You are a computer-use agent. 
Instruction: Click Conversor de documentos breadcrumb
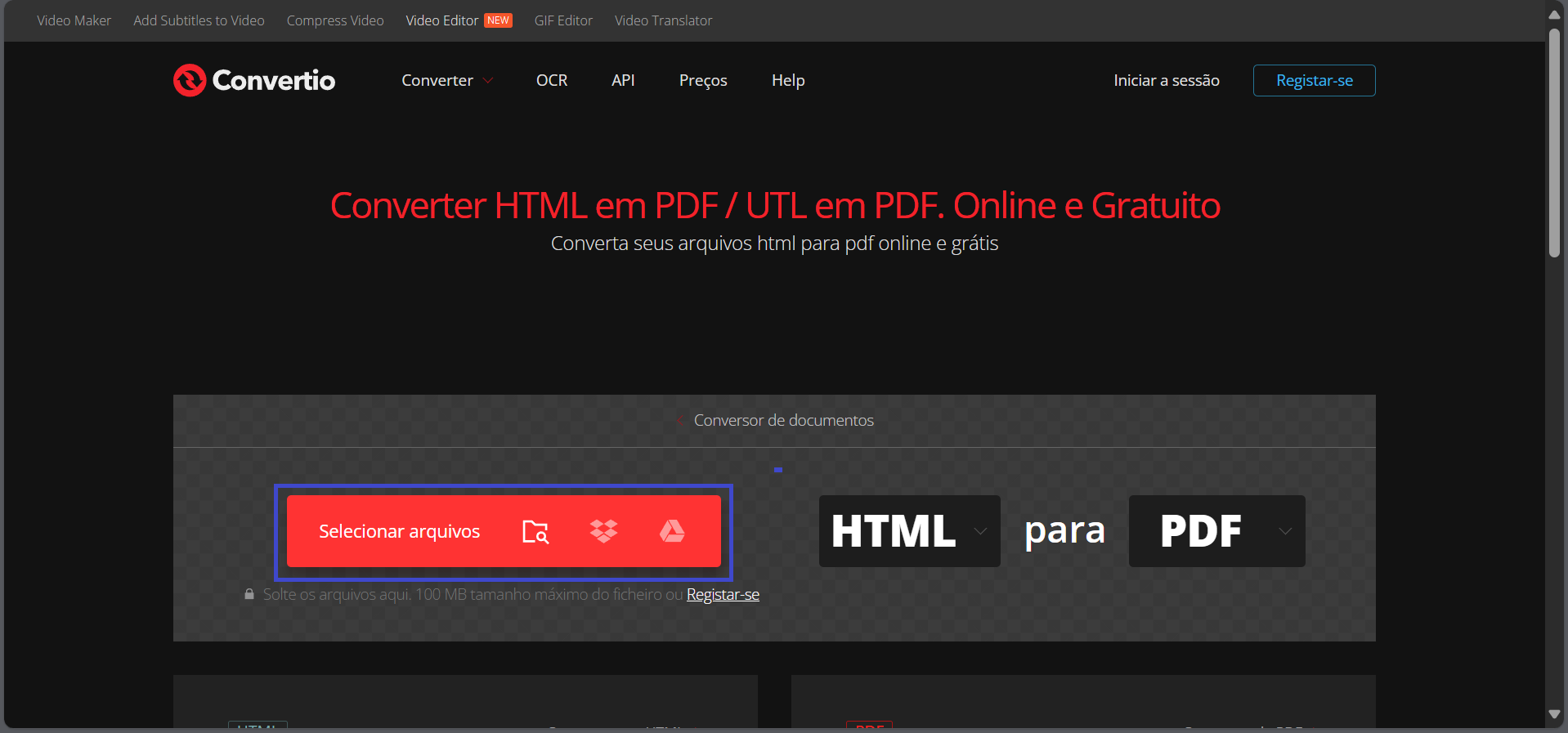(784, 420)
